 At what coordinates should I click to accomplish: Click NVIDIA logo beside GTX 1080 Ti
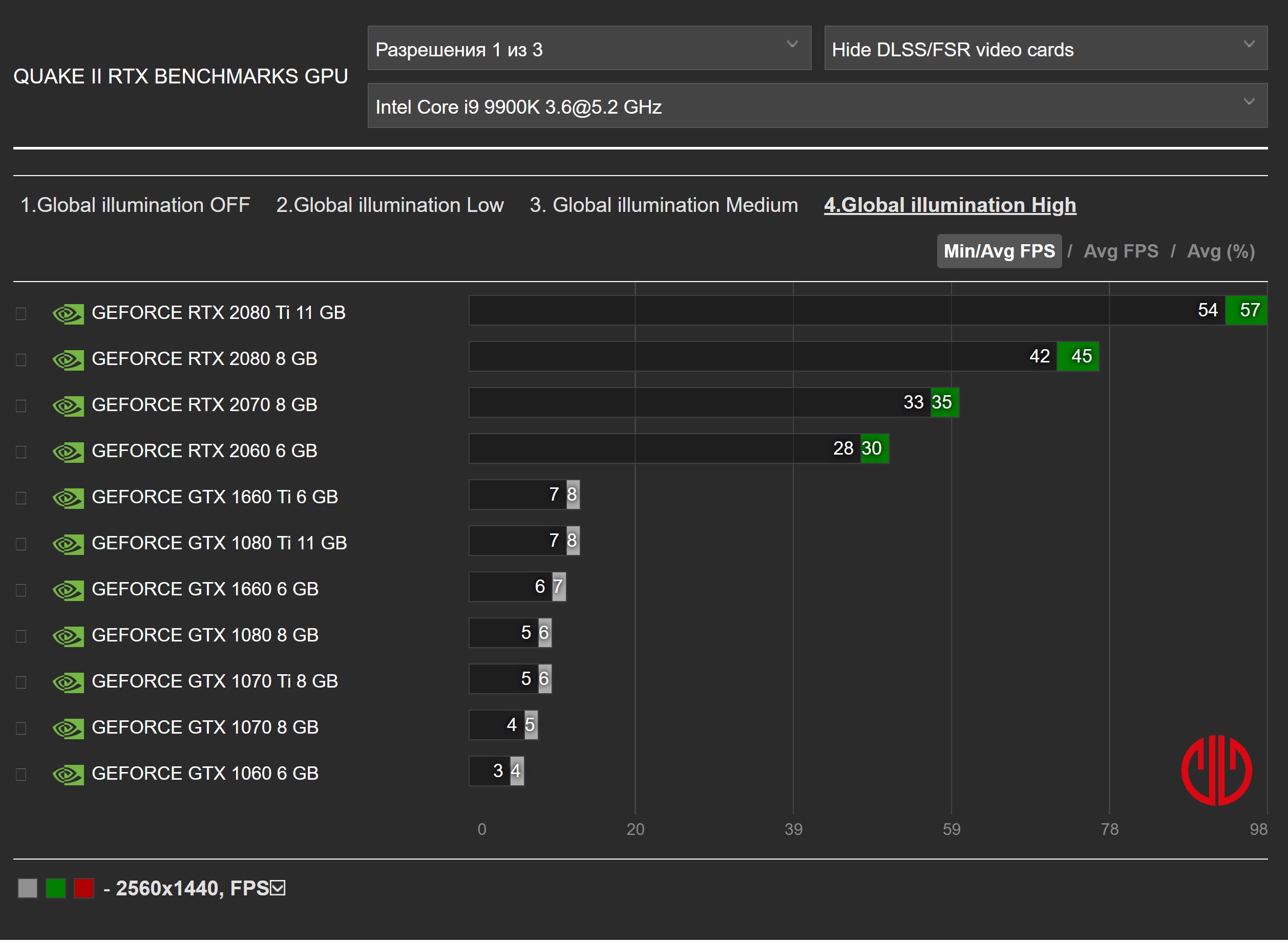click(x=68, y=544)
